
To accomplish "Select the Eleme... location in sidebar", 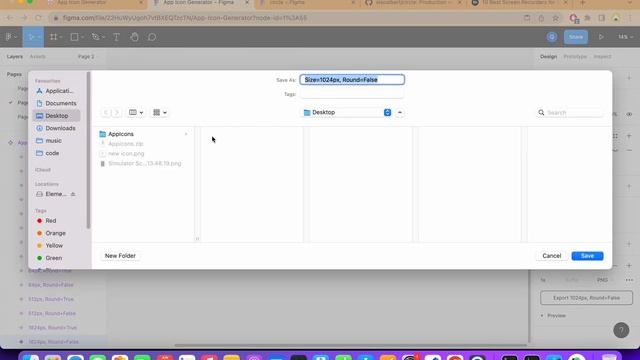I will point(52,194).
